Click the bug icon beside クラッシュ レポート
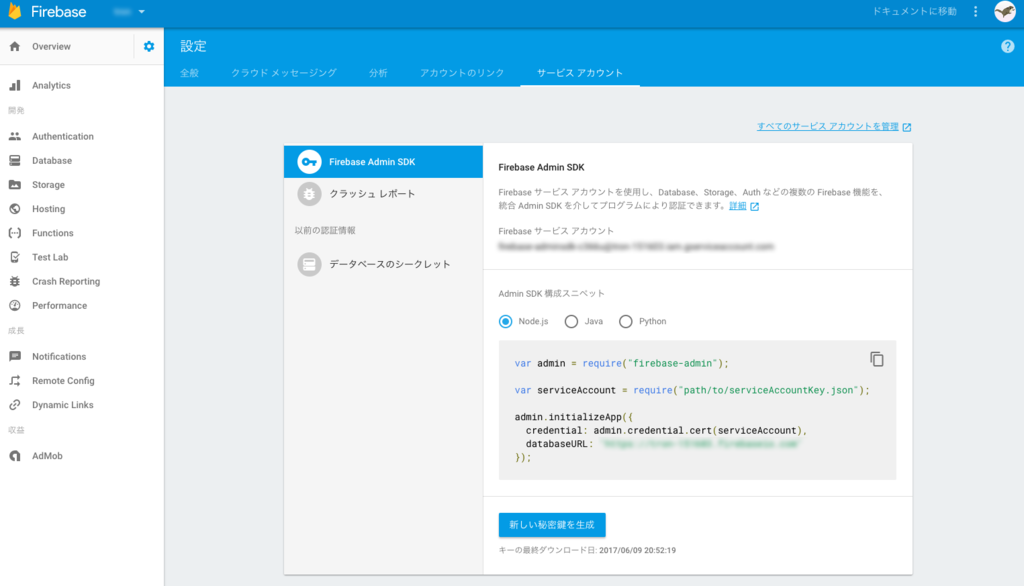The image size is (1024, 586). pyautogui.click(x=310, y=194)
